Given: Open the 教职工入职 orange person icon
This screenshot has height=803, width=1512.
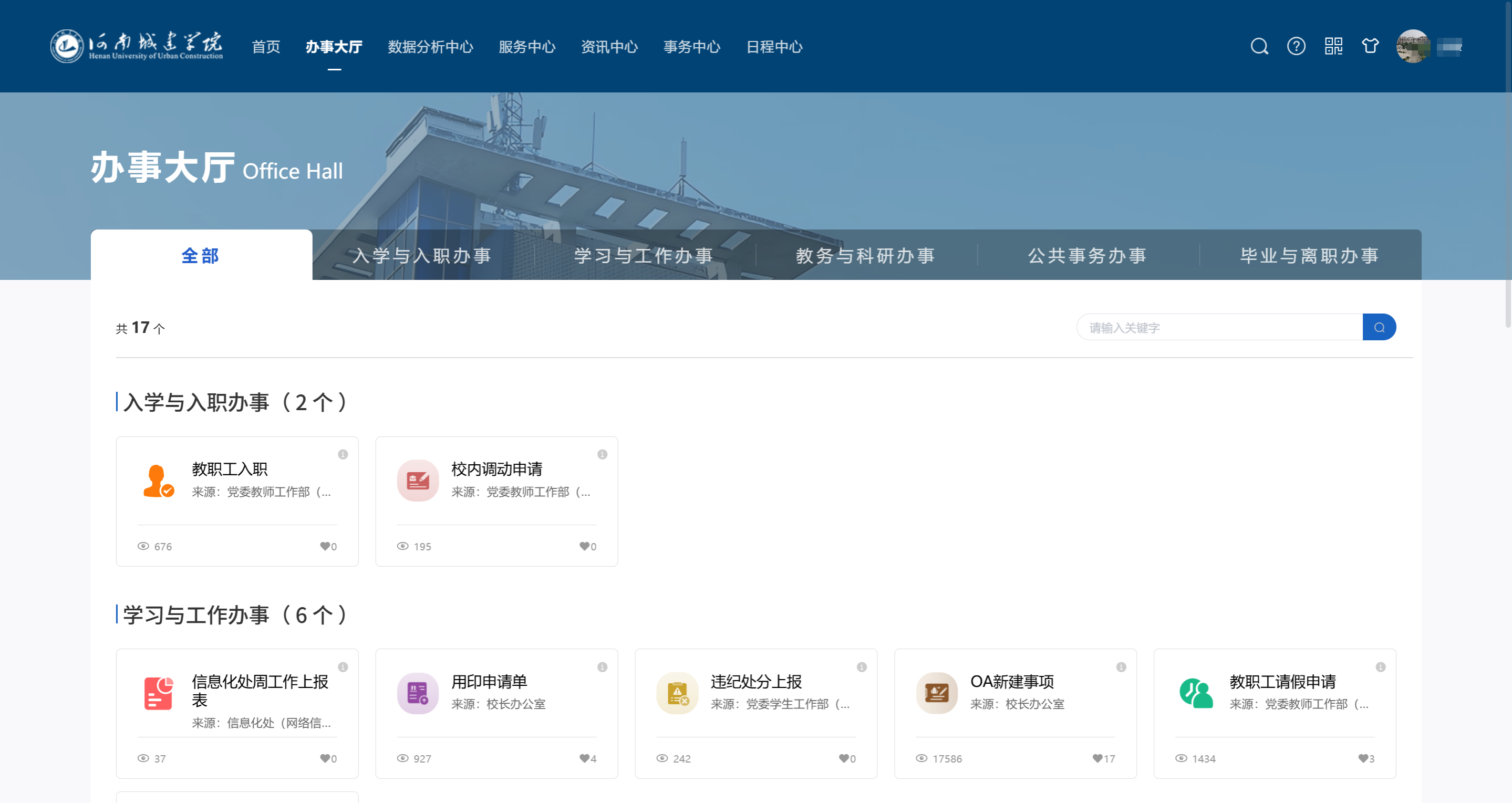Looking at the screenshot, I should click(x=159, y=481).
